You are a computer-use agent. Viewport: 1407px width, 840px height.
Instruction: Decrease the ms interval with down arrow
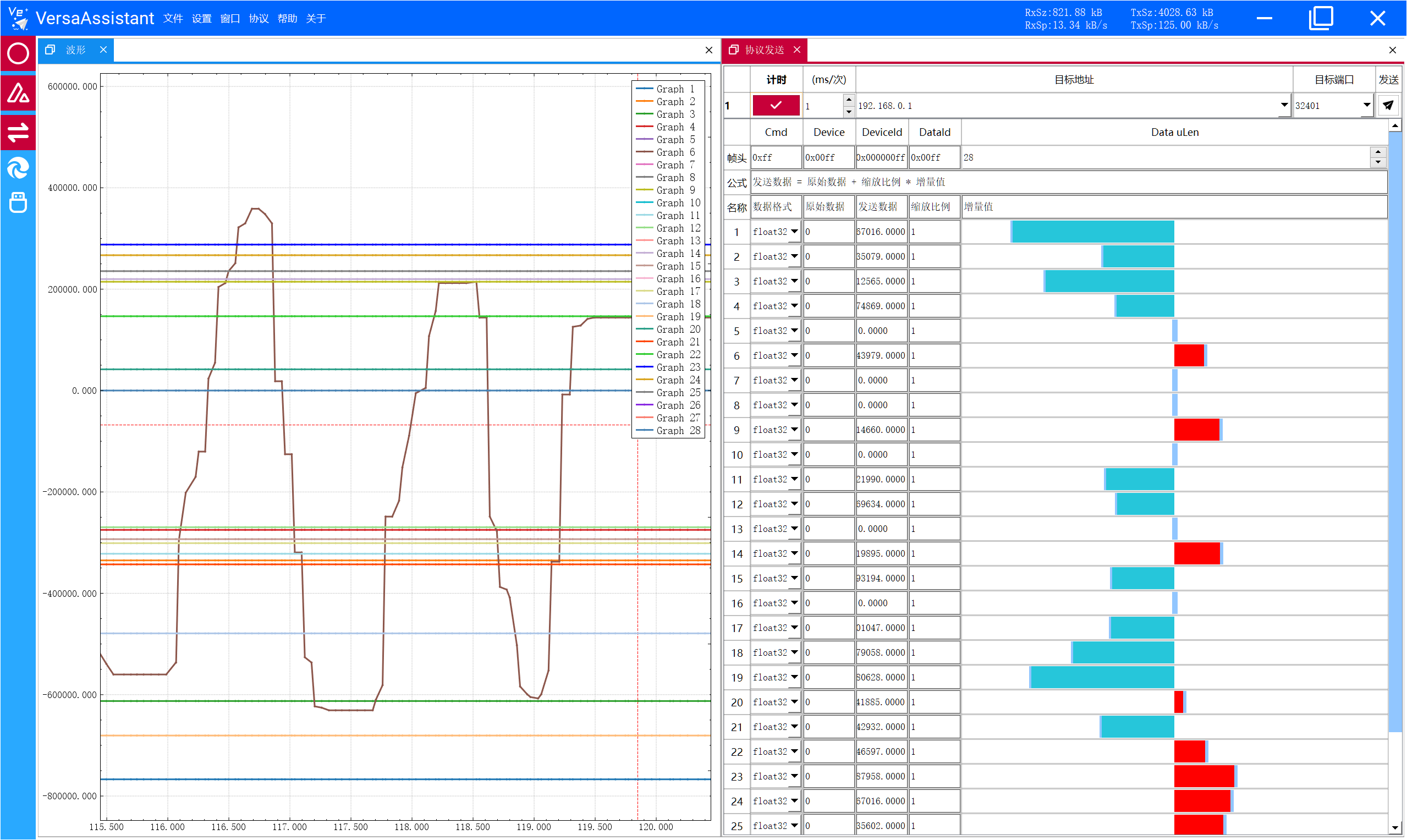[848, 112]
